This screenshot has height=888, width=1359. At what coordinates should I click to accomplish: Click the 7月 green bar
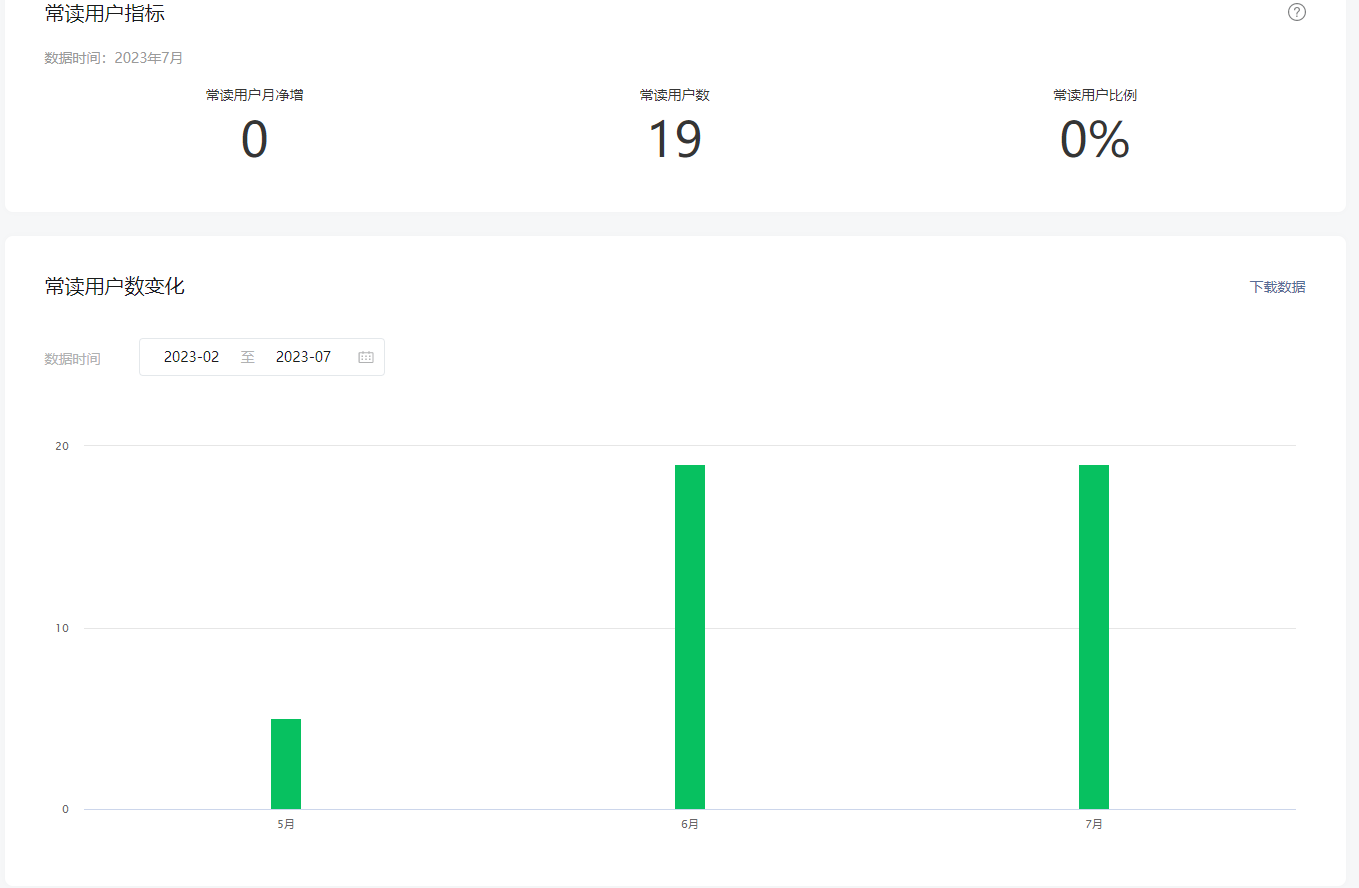pos(1094,637)
